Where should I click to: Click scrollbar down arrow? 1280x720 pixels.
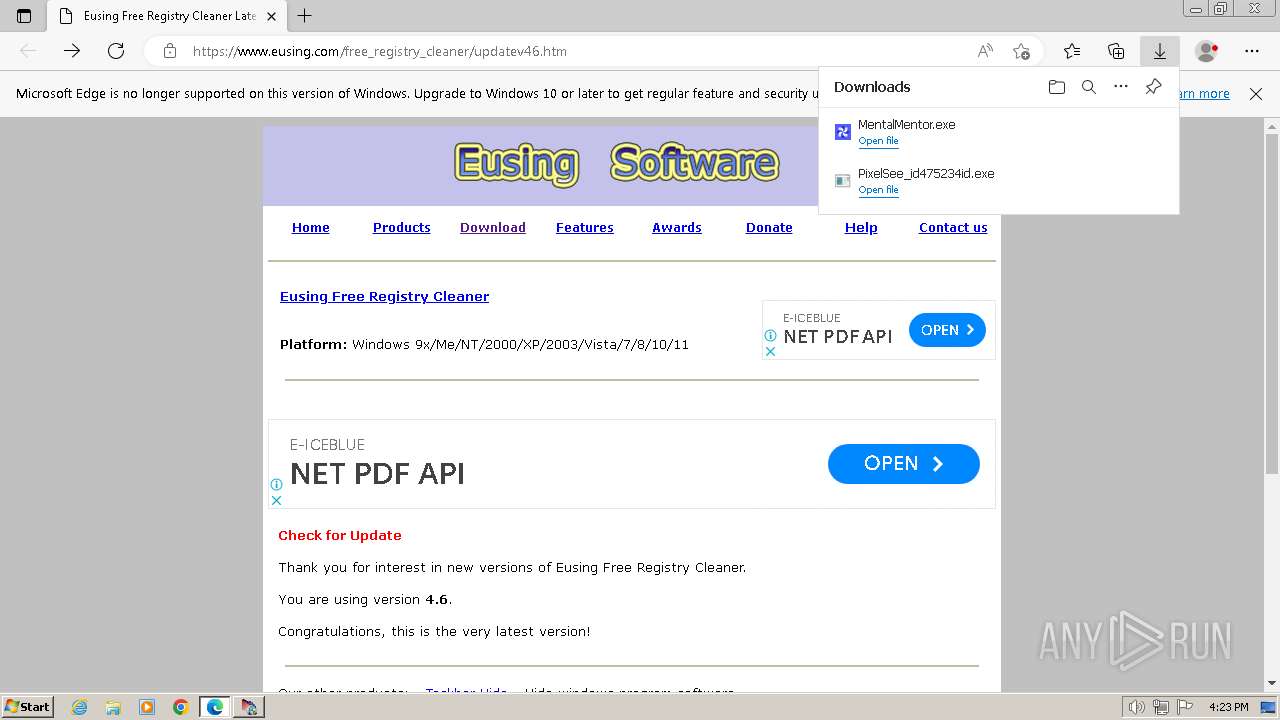tap(1272, 684)
